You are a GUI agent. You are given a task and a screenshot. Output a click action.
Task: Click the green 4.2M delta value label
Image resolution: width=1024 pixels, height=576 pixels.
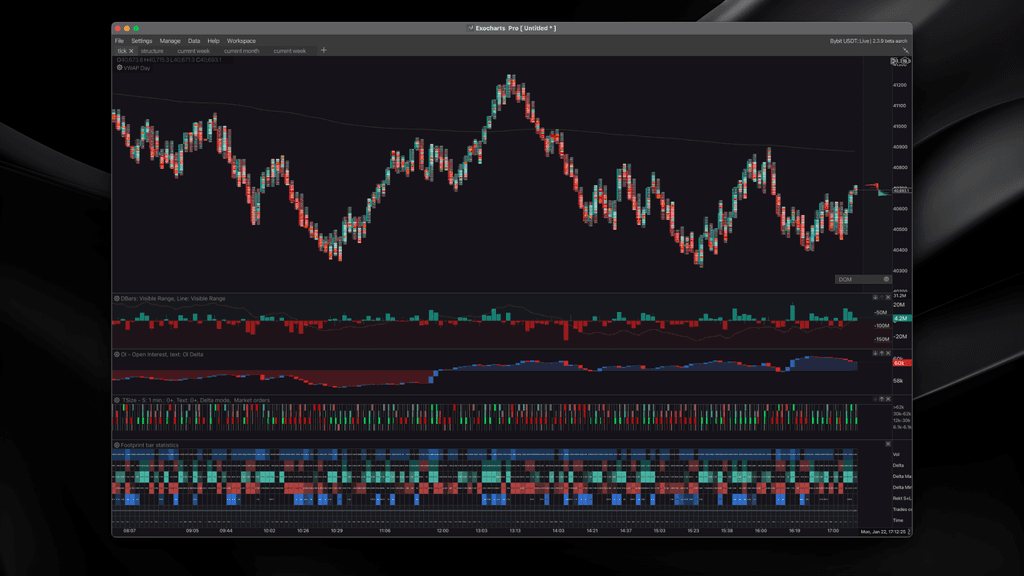[901, 318]
